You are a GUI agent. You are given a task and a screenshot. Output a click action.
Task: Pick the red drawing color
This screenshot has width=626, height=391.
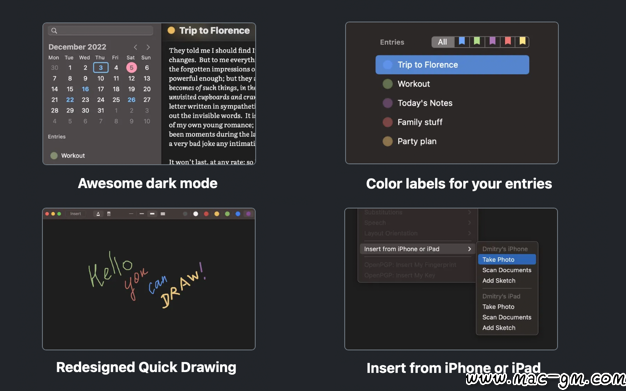(206, 214)
